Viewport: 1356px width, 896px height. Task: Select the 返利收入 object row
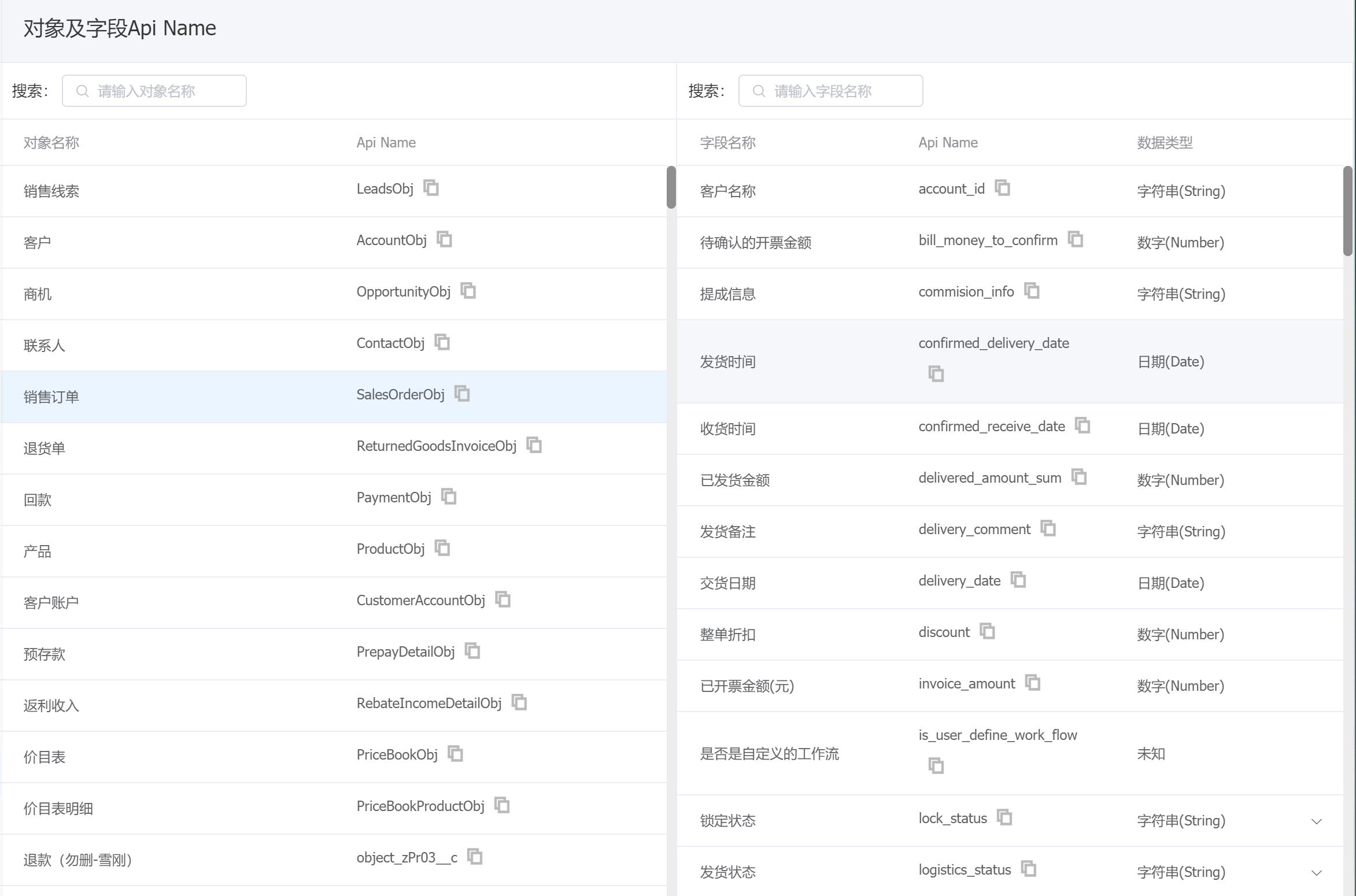334,706
